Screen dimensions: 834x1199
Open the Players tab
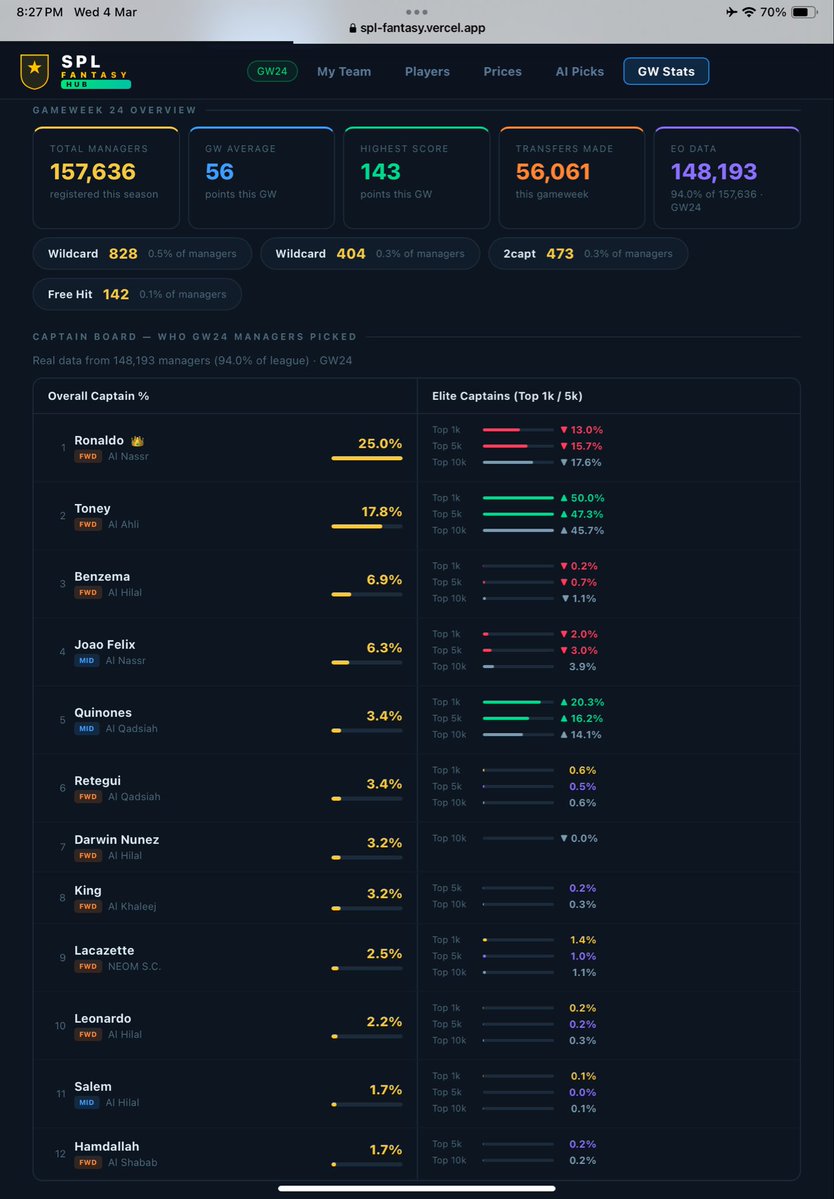point(427,71)
